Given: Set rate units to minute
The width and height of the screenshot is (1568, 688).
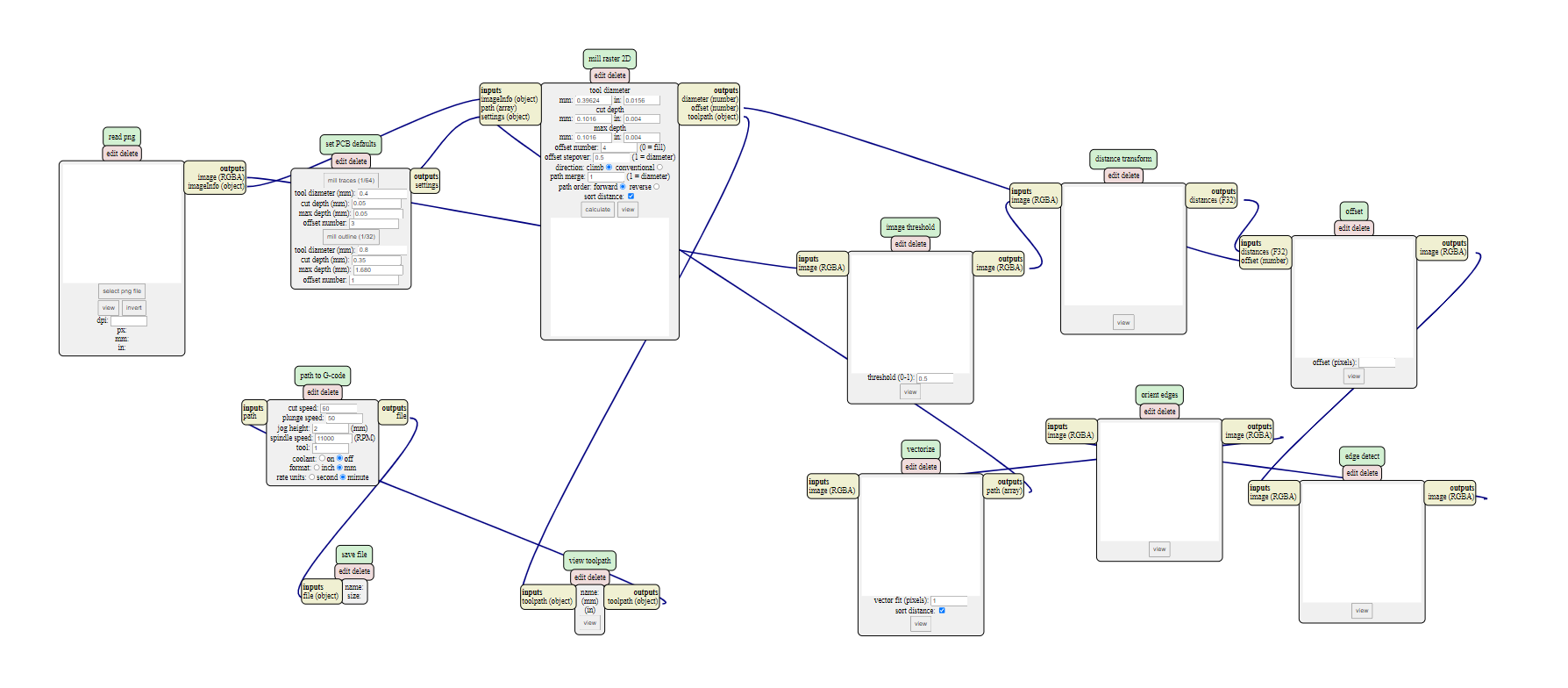Looking at the screenshot, I should pyautogui.click(x=343, y=477).
